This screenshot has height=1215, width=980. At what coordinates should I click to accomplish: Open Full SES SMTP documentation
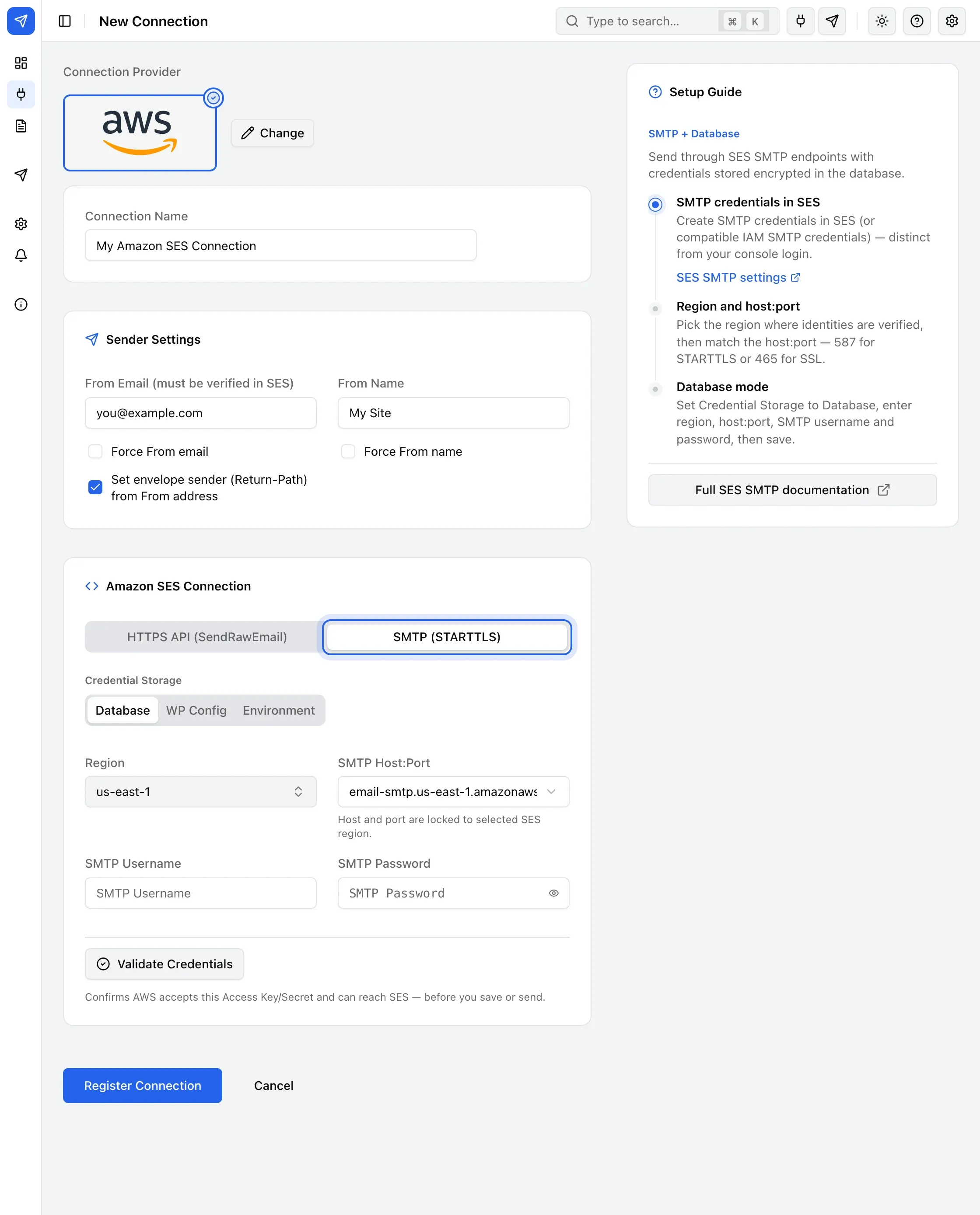[x=792, y=490]
